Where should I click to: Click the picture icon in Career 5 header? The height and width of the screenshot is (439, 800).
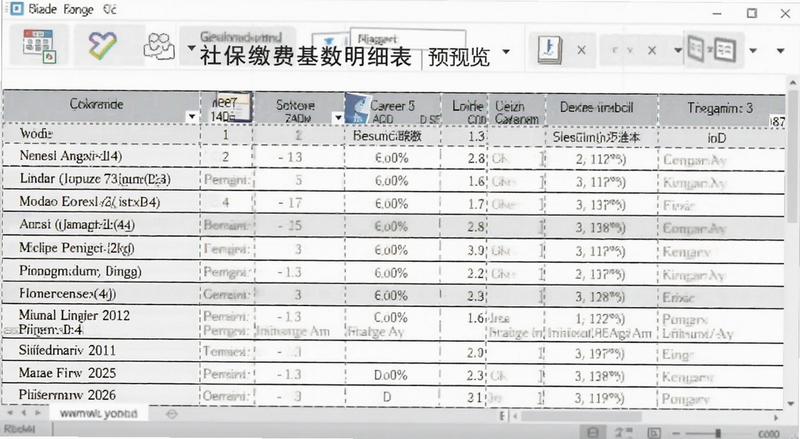356,108
